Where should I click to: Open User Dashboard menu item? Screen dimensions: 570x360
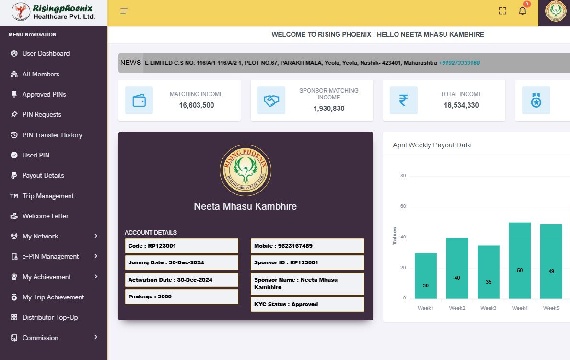[46, 53]
